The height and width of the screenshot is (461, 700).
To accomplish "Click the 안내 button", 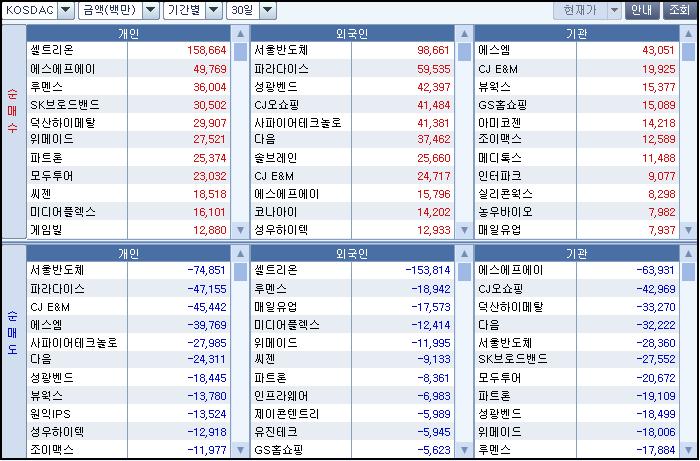I will point(642,10).
